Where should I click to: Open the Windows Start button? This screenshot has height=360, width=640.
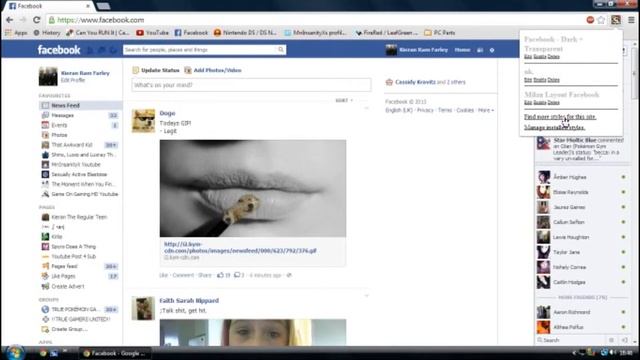point(15,353)
